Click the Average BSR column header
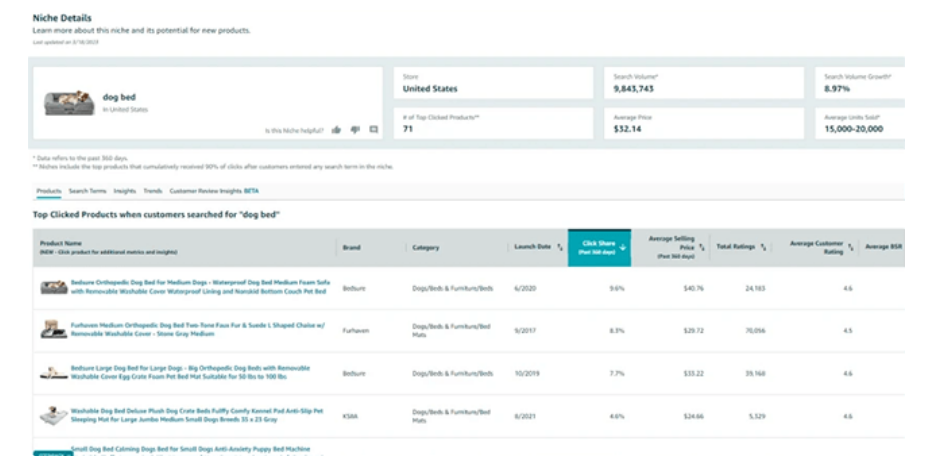This screenshot has width=948, height=475. pos(883,247)
